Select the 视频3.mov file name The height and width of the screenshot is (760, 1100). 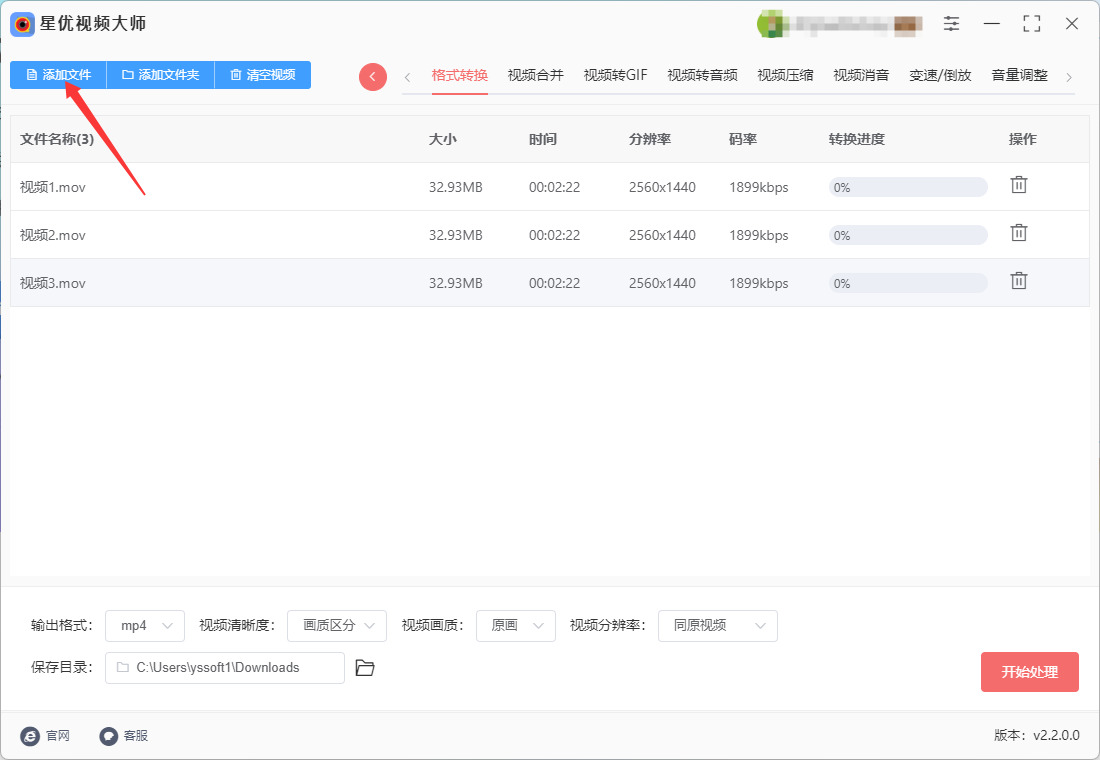53,284
